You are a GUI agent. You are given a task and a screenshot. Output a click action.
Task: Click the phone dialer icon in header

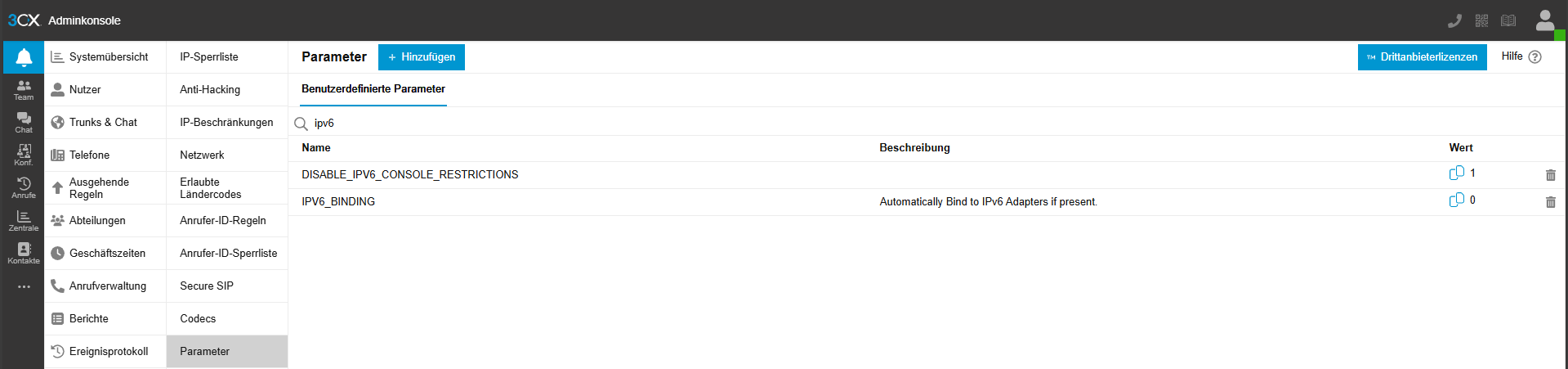(1454, 20)
